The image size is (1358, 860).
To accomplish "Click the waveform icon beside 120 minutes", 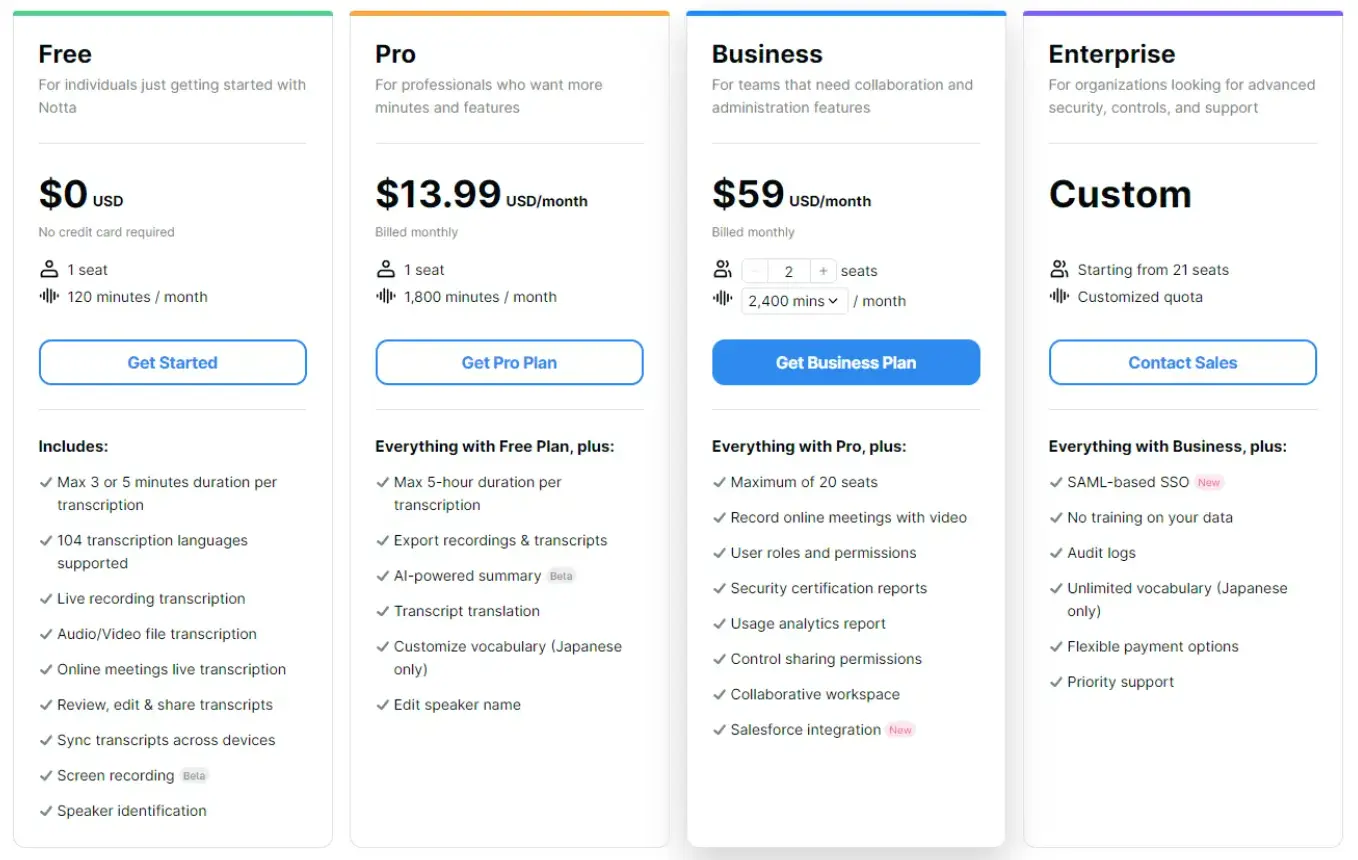I will pyautogui.click(x=49, y=296).
